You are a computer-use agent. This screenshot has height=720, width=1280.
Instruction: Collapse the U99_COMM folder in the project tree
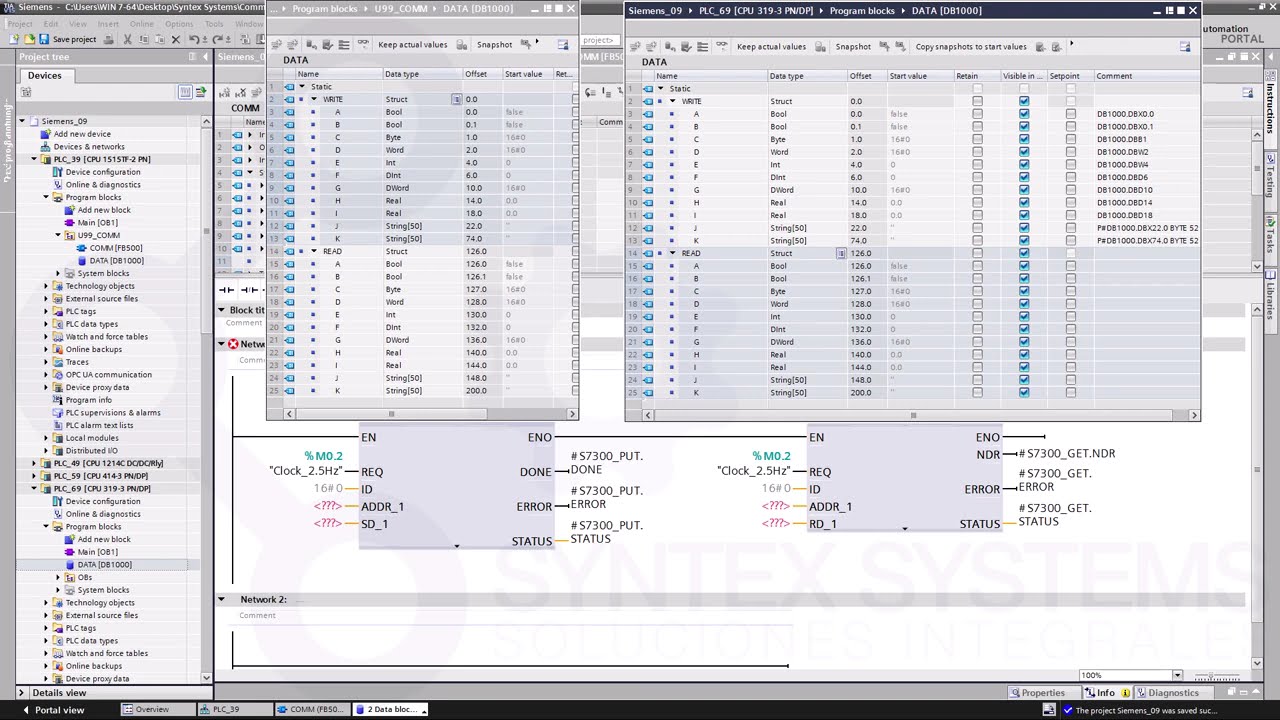click(58, 235)
